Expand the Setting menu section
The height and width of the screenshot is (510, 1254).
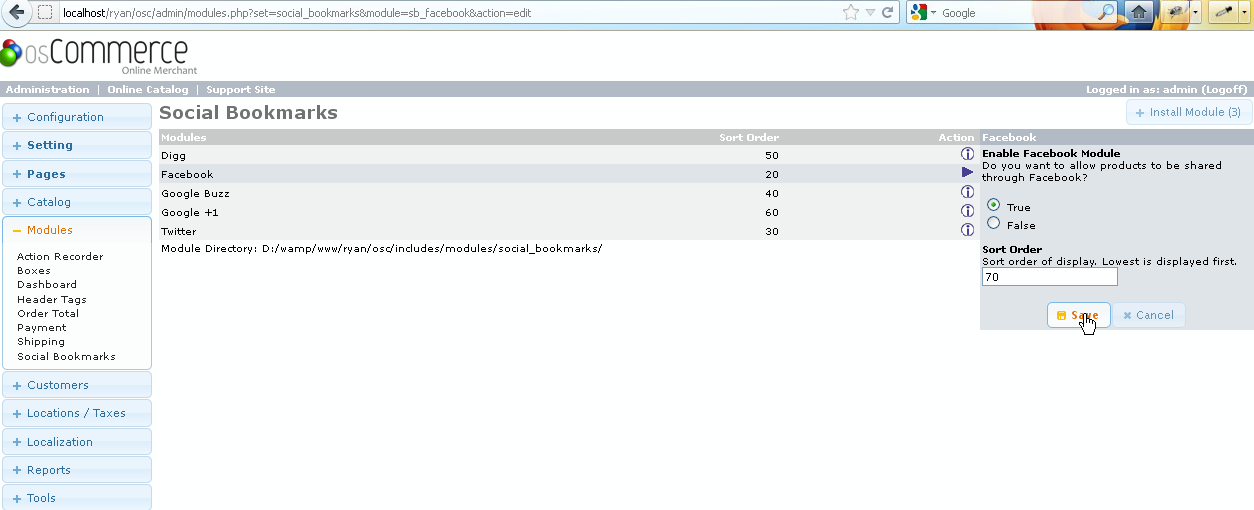[x=77, y=145]
